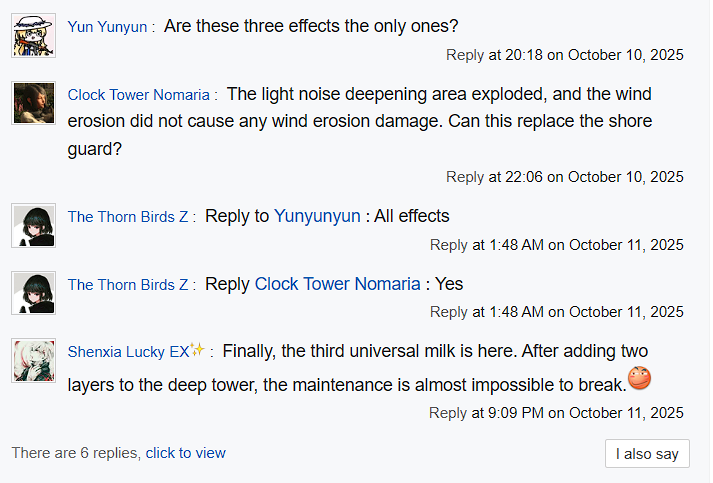Click second The Thorn Birds Z avatar

[x=33, y=293]
